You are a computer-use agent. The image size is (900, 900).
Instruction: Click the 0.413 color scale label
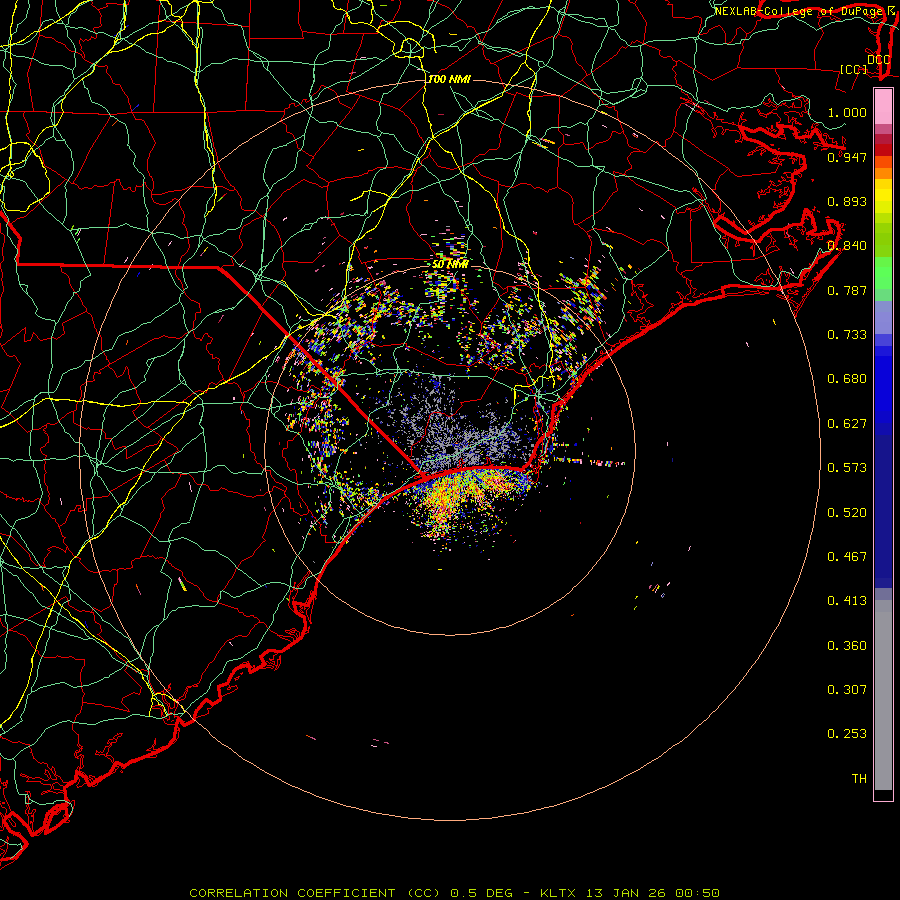coord(847,601)
